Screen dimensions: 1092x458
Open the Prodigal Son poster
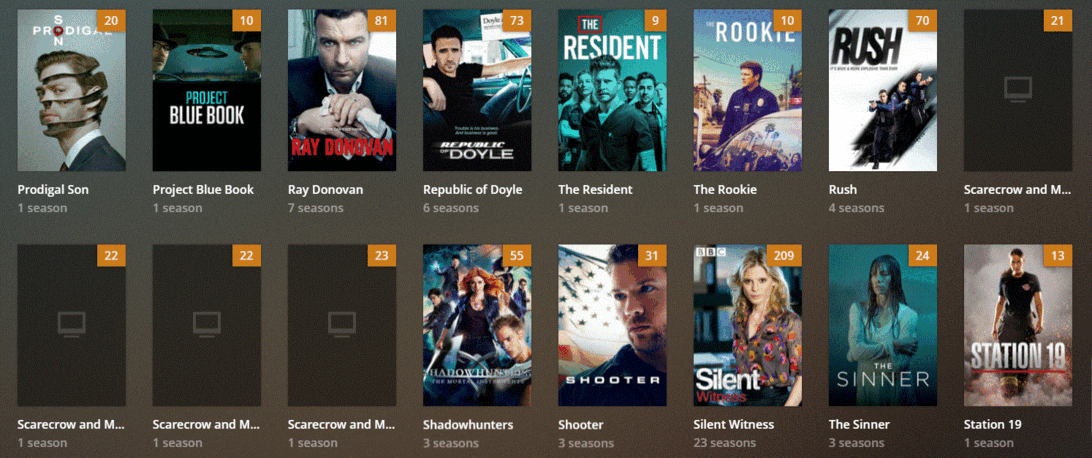click(x=72, y=90)
